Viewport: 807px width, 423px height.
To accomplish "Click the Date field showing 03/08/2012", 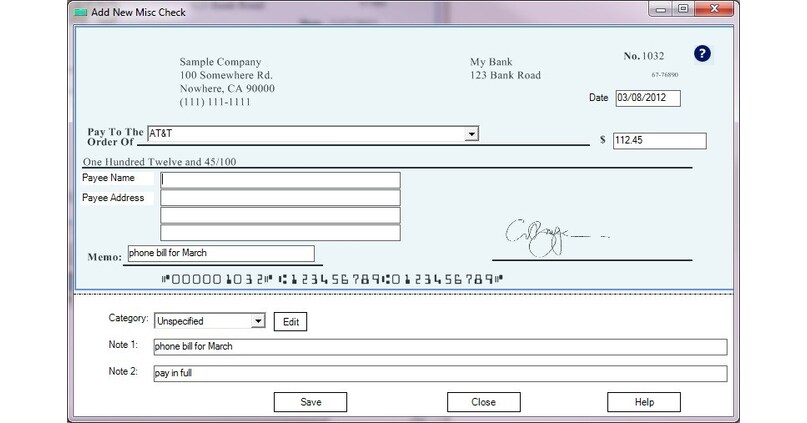I will click(647, 98).
